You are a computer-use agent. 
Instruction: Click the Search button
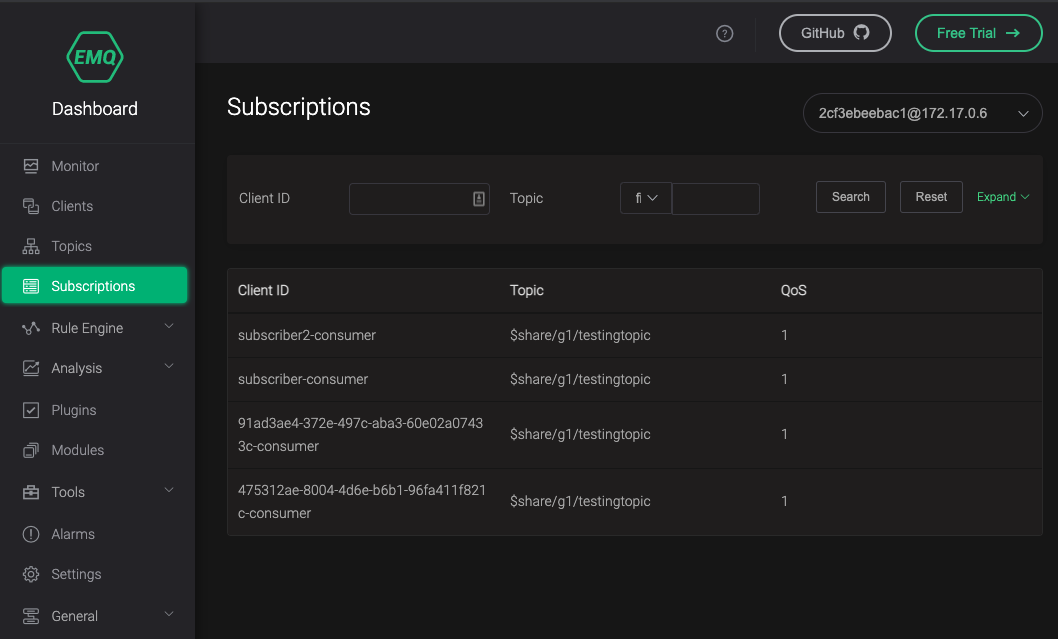850,197
